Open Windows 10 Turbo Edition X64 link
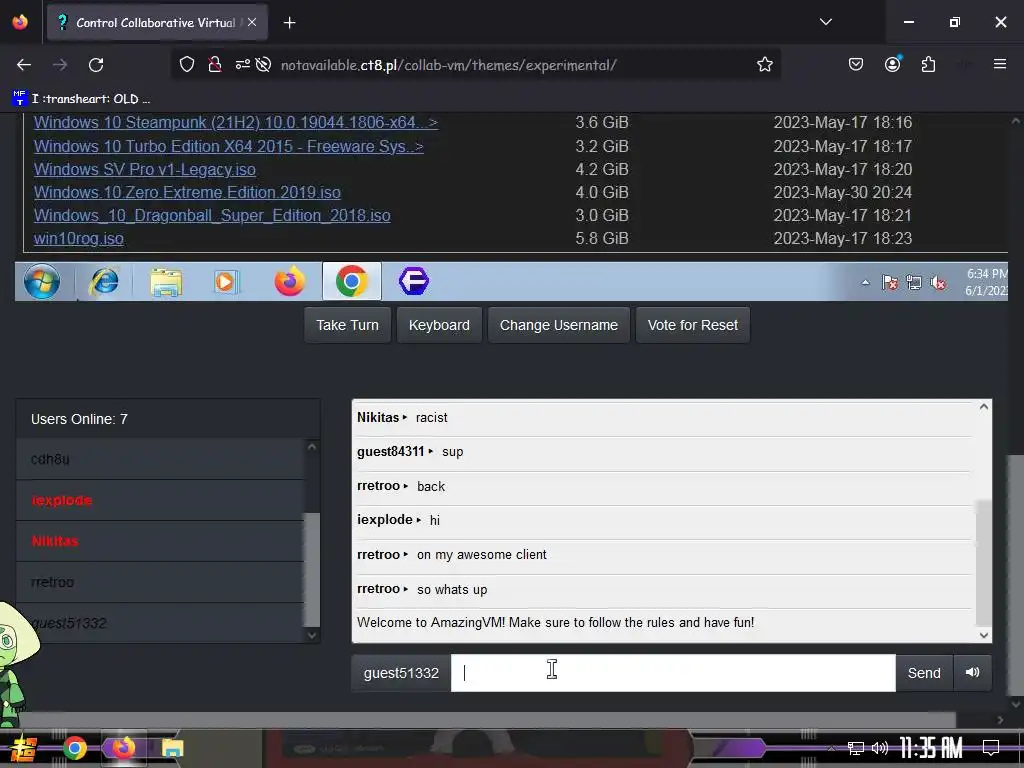The height and width of the screenshot is (768, 1024). click(229, 146)
